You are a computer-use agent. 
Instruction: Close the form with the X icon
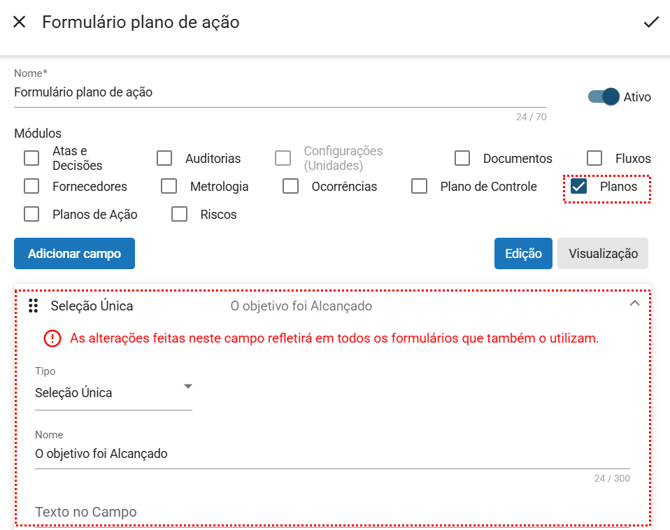19,22
